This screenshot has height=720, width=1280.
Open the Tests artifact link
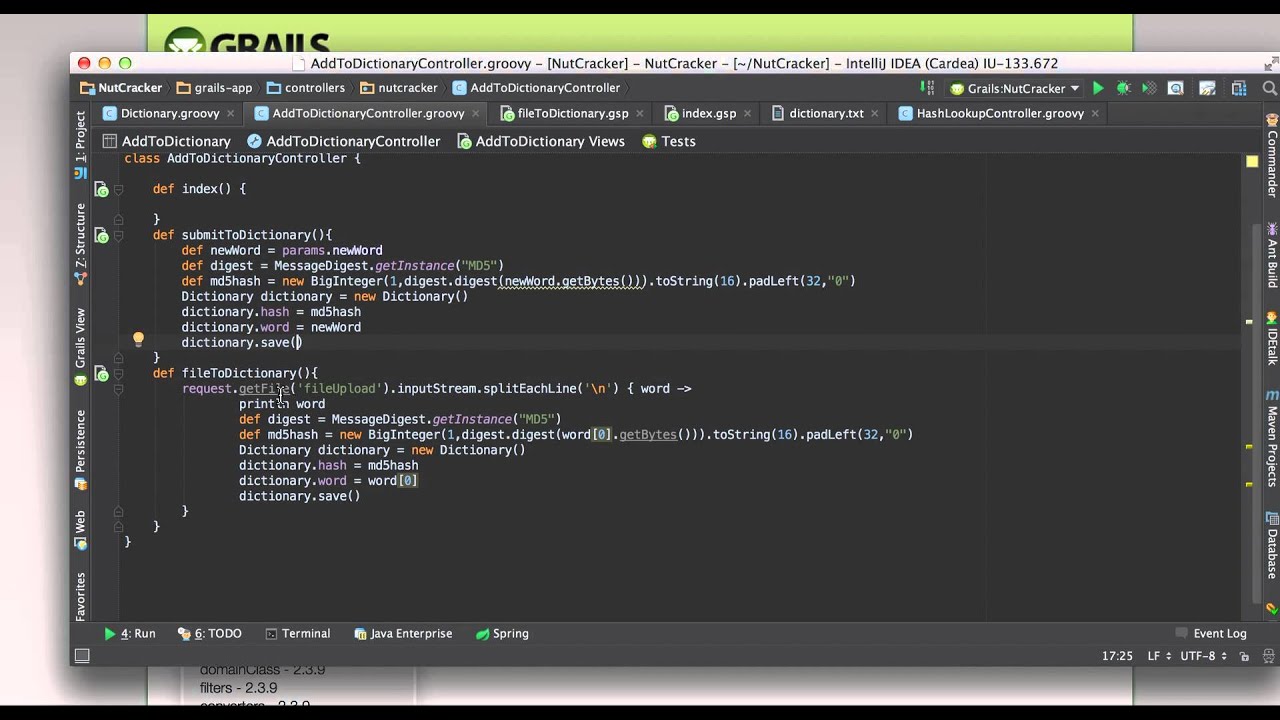668,142
